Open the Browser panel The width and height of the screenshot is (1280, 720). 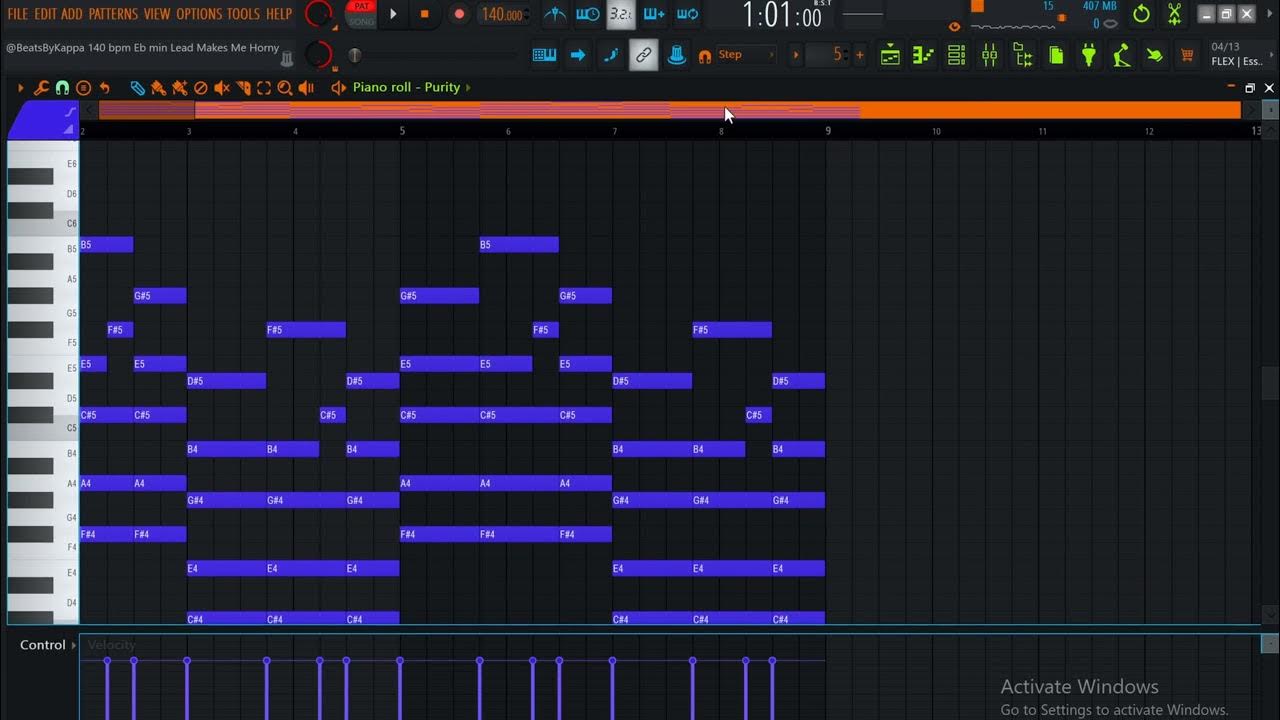click(x=1023, y=55)
